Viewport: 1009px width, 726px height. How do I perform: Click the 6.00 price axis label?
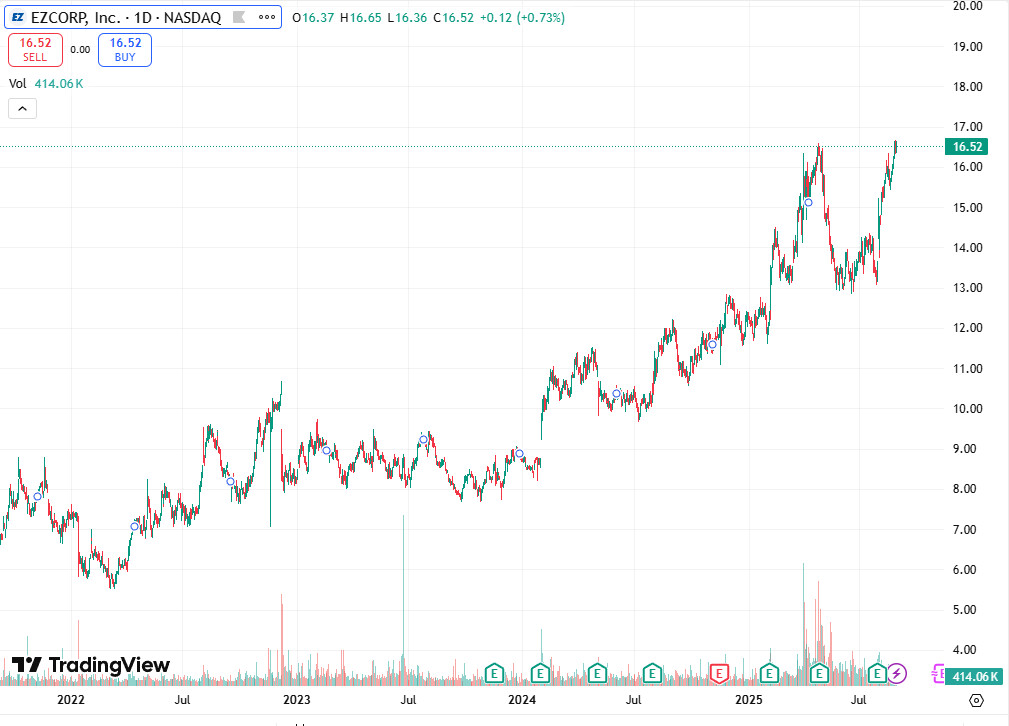click(965, 570)
